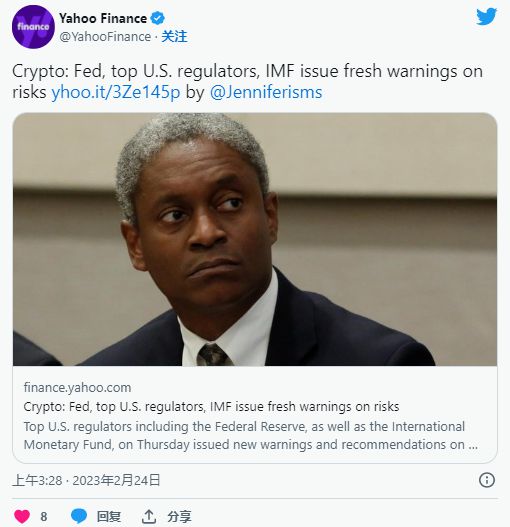Visit the @Jenniferisms mention

[266, 92]
